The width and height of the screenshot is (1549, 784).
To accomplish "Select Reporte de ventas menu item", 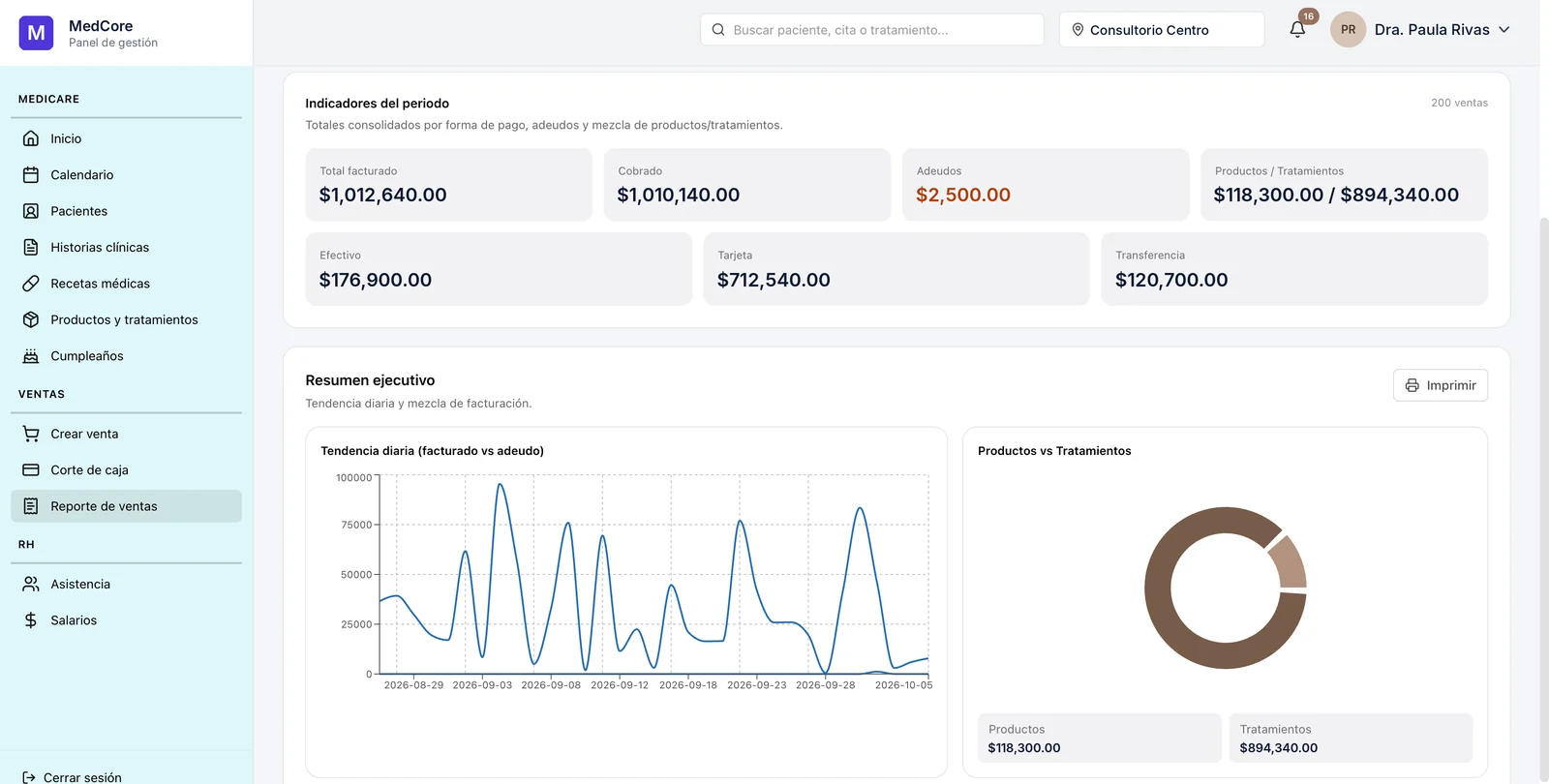I will tap(126, 506).
